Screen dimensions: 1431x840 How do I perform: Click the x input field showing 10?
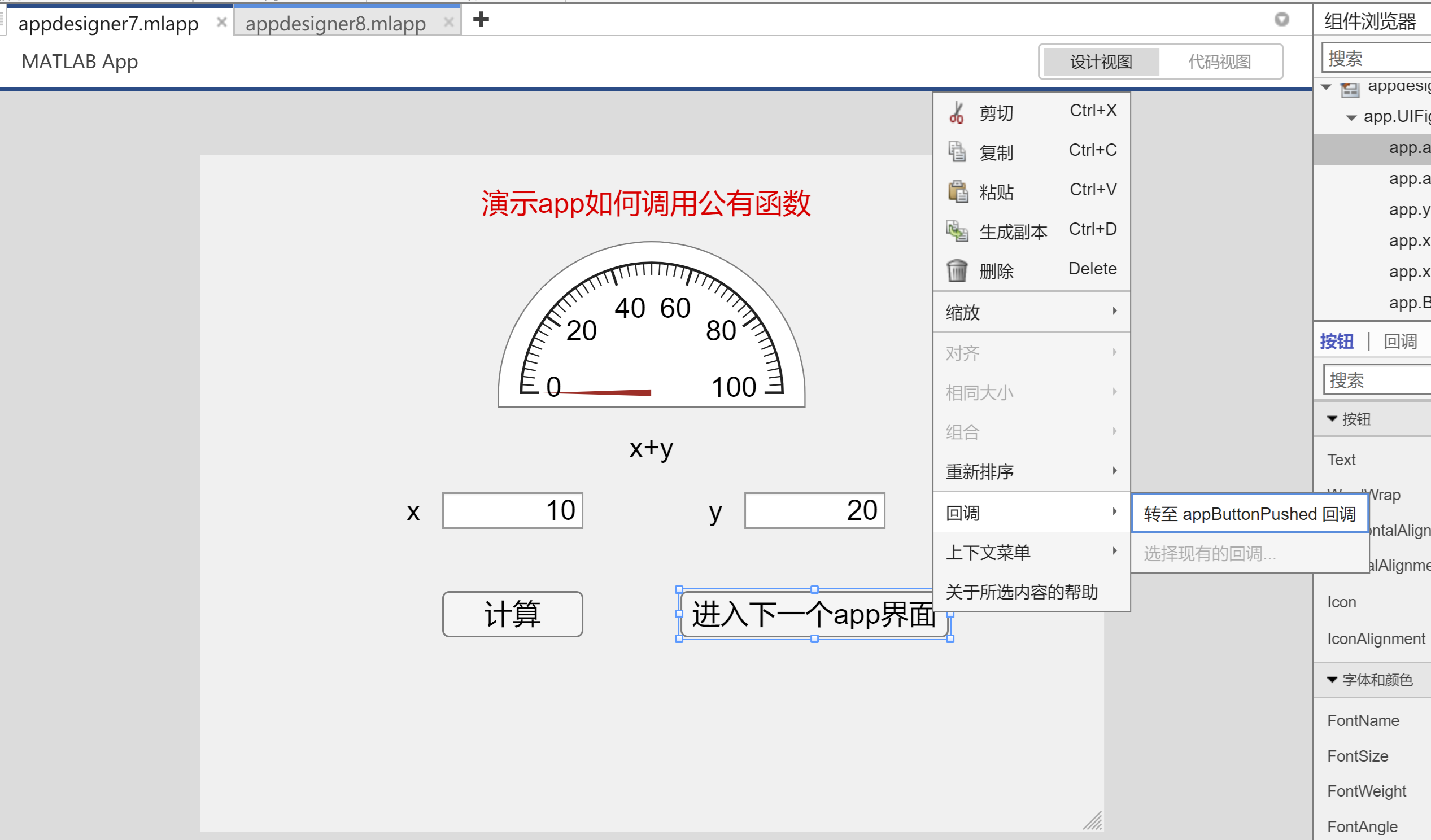click(x=512, y=510)
